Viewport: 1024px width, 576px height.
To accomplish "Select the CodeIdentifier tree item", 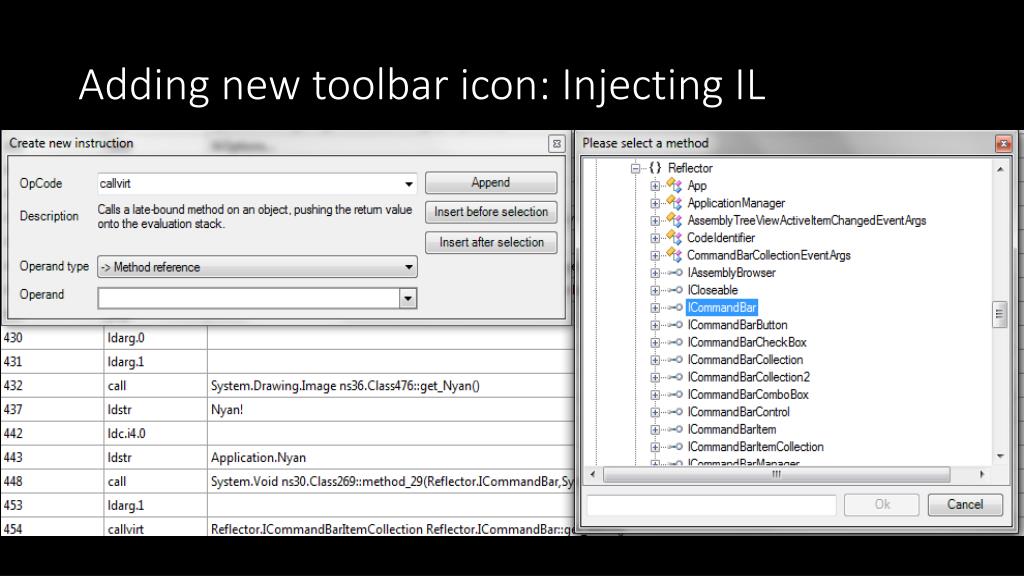I will [721, 238].
